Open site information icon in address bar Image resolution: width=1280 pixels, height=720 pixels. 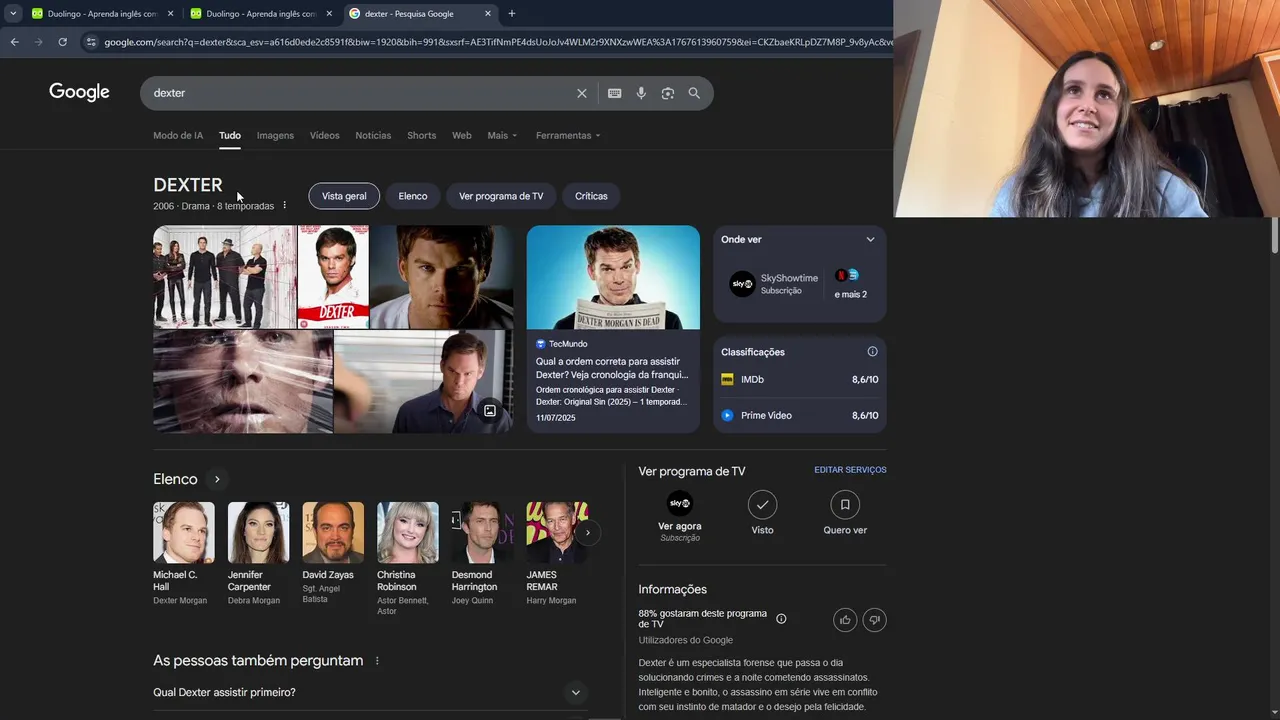[x=91, y=42]
